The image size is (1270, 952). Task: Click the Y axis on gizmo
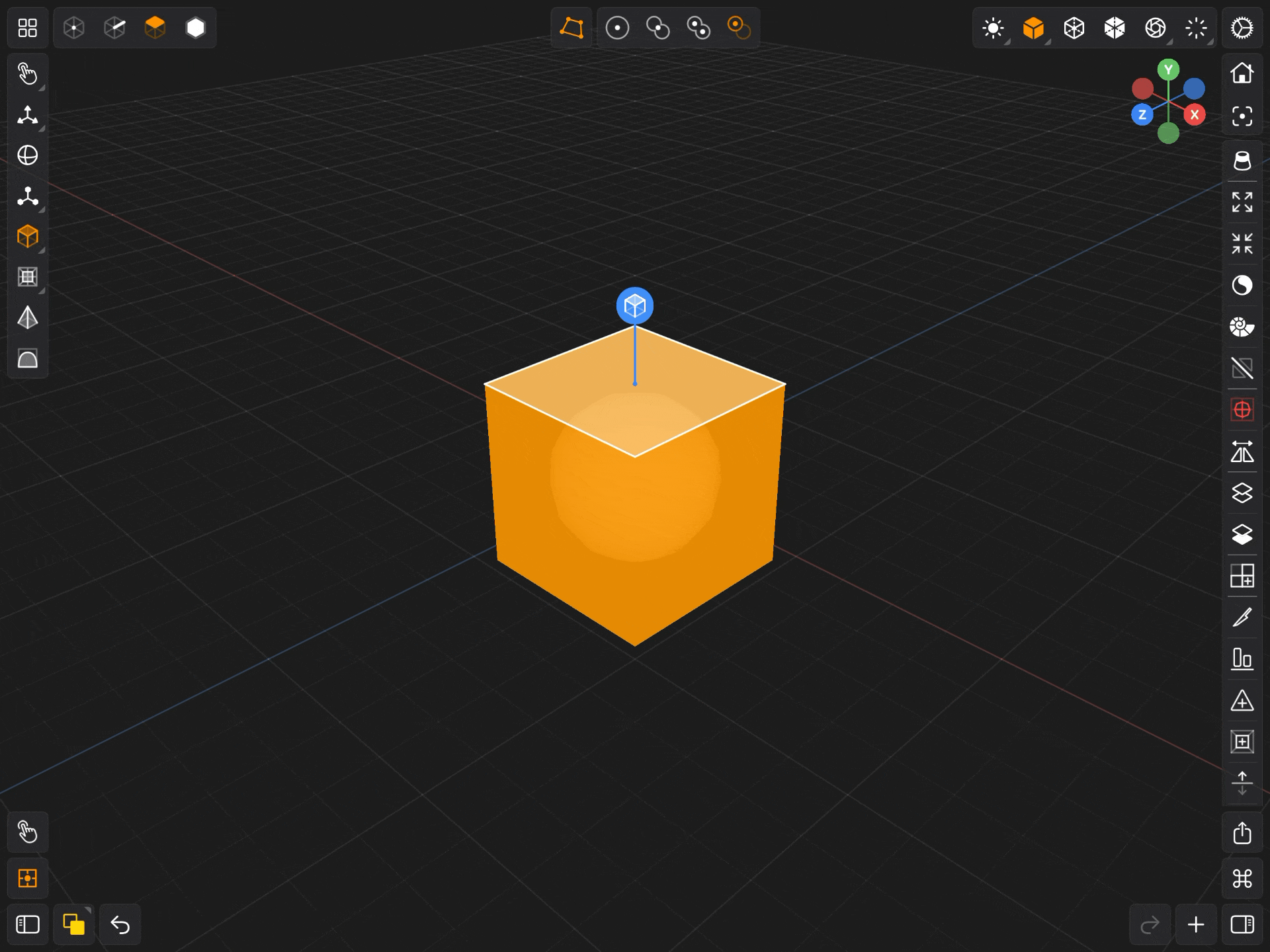[1168, 69]
